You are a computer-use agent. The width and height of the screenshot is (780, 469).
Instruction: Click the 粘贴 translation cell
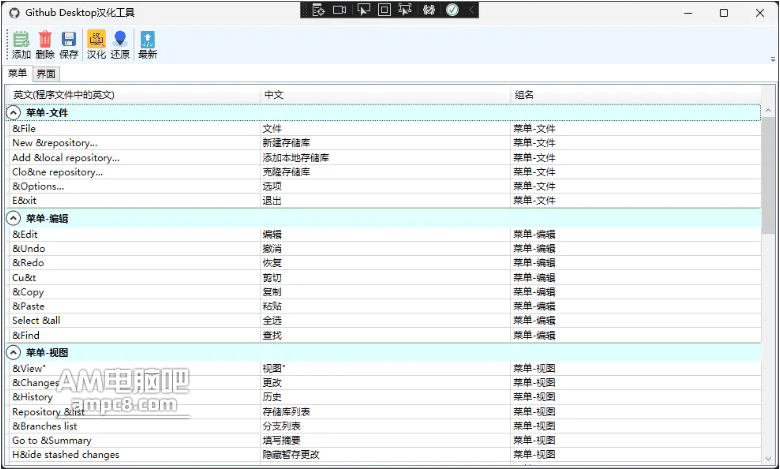(x=386, y=306)
